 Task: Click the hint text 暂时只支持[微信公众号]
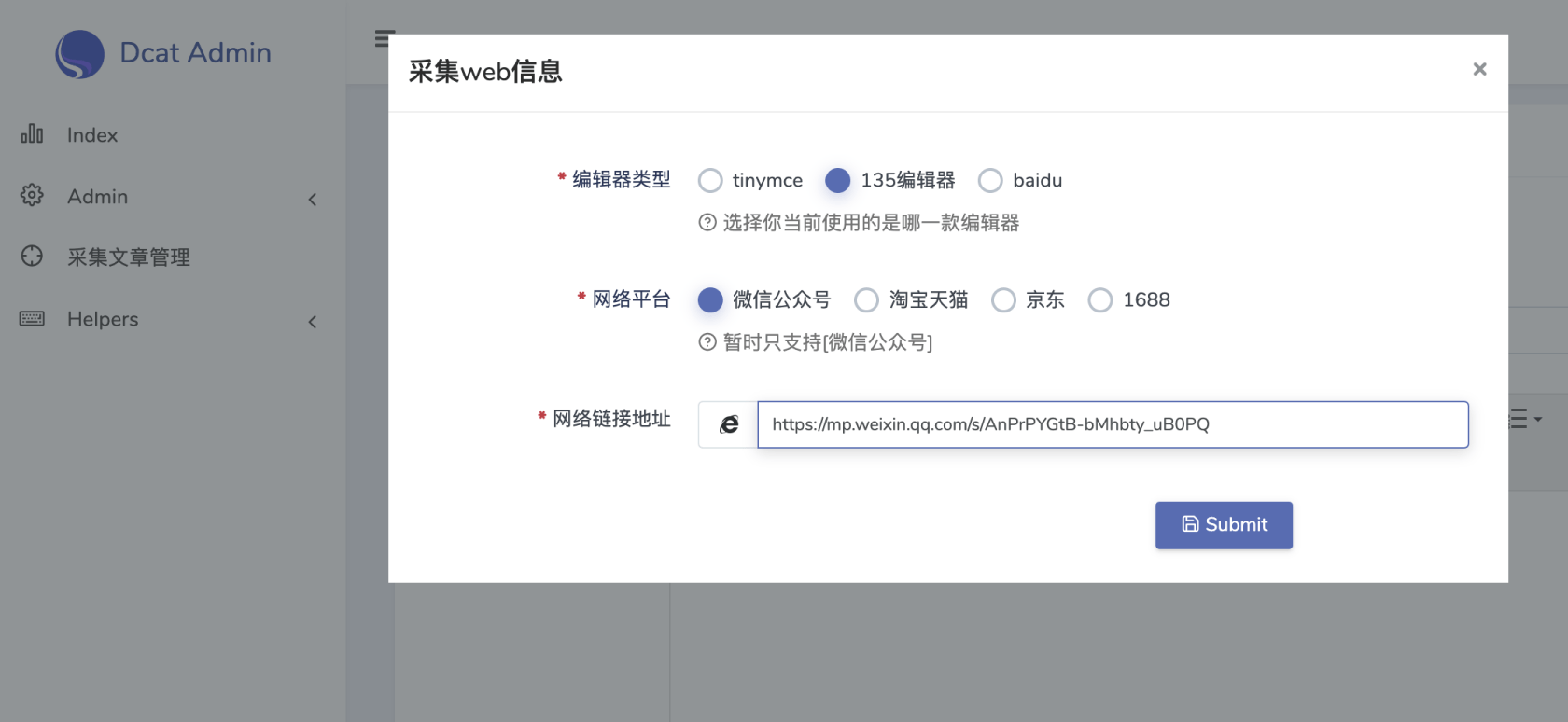pyautogui.click(x=828, y=342)
